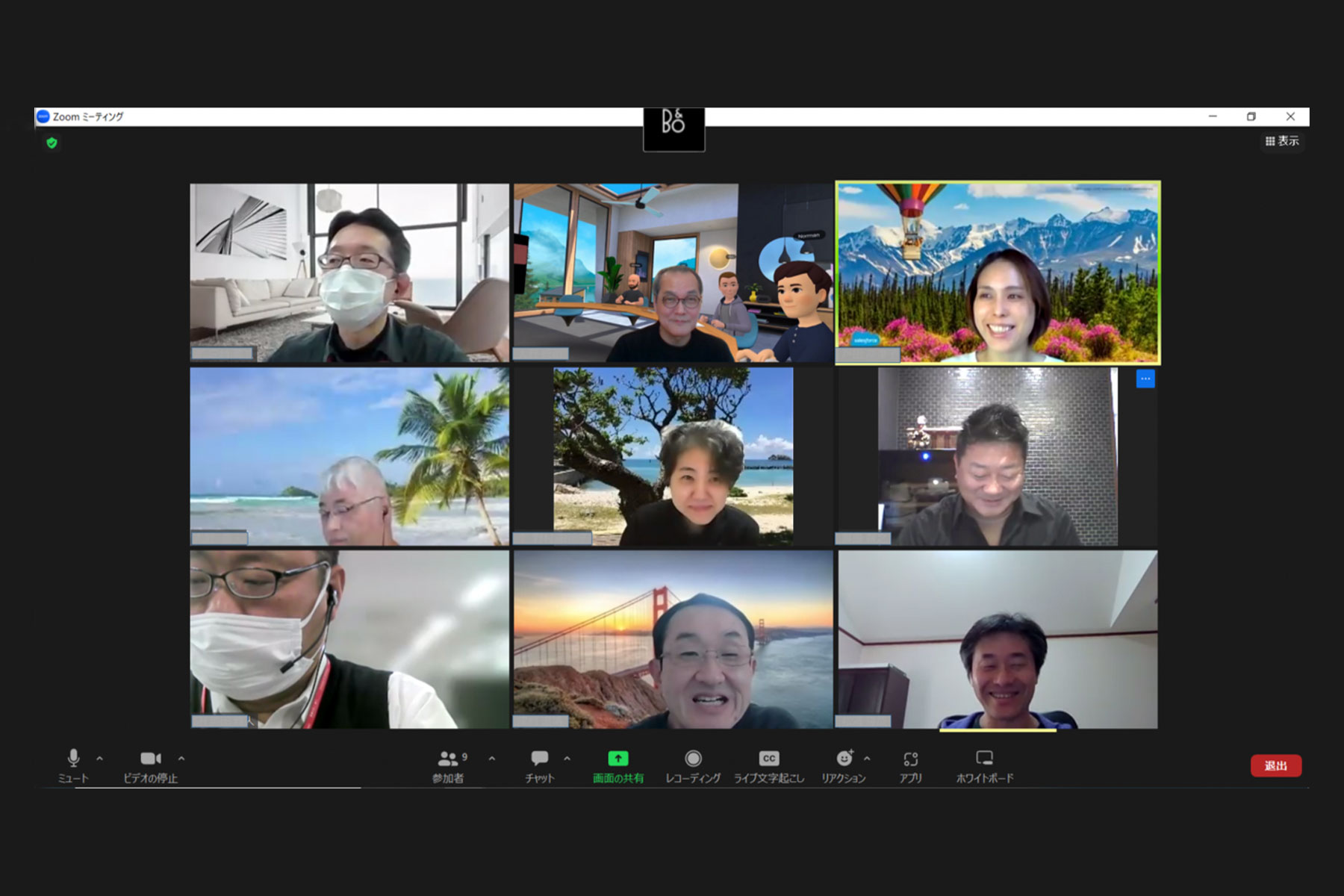Select the hot air balloon background participant tile
This screenshot has width=1344, height=896.
tap(998, 273)
